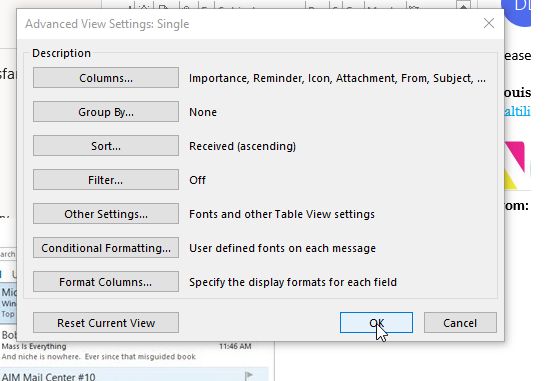
Task: Open the blue hyperlink in the reading pane
Action: tap(517, 111)
